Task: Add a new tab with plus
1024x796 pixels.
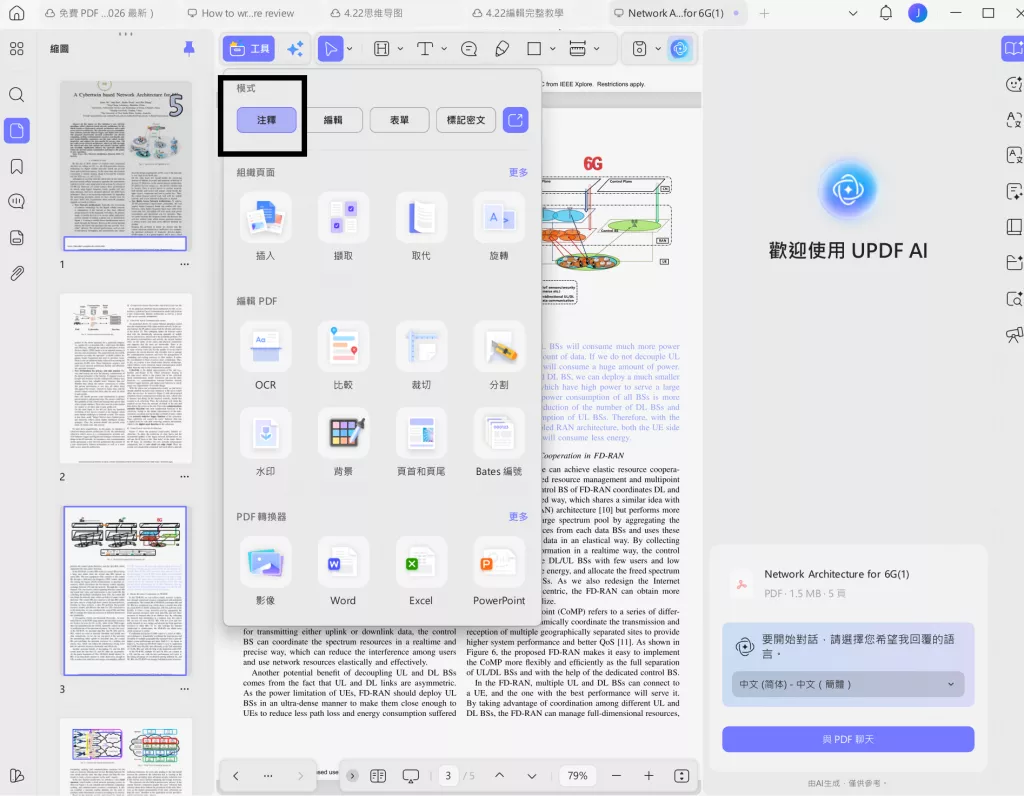Action: coord(764,13)
